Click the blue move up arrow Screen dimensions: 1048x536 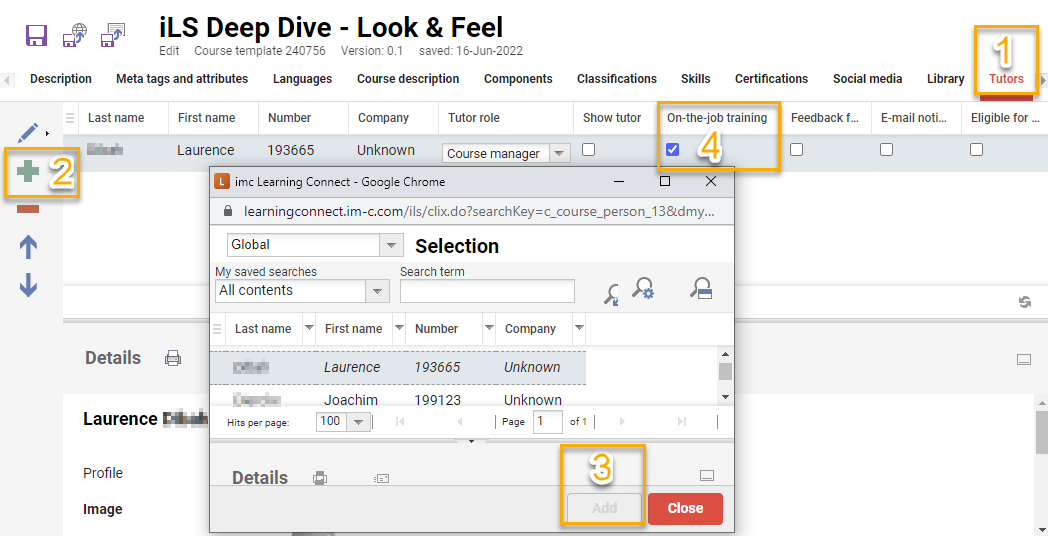(28, 247)
